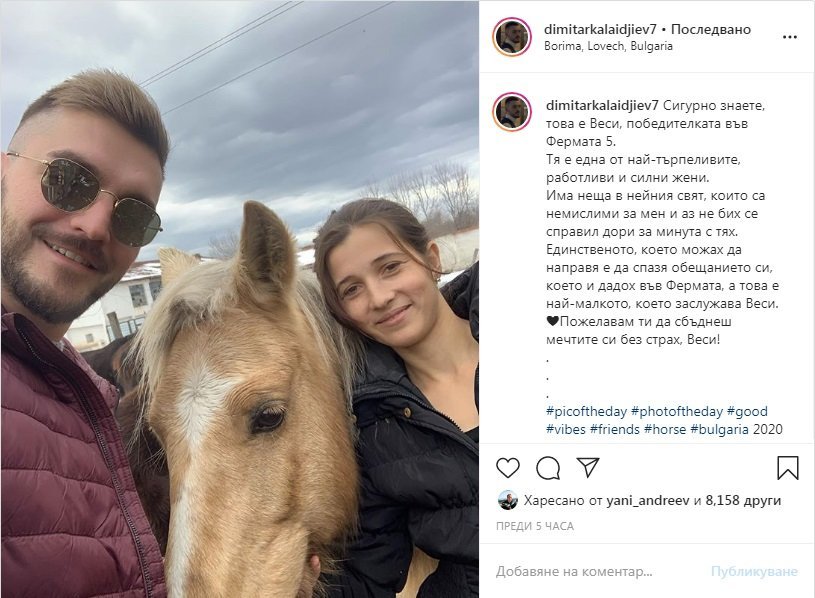Click the Публикуване post button

pos(754,572)
